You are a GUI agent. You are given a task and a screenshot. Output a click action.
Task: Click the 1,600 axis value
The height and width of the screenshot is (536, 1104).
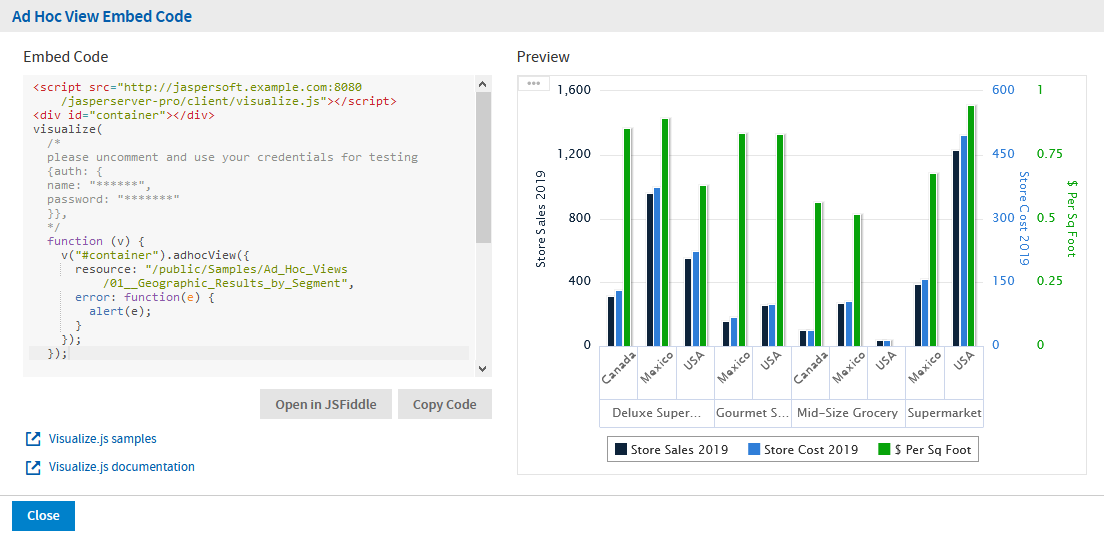click(574, 90)
